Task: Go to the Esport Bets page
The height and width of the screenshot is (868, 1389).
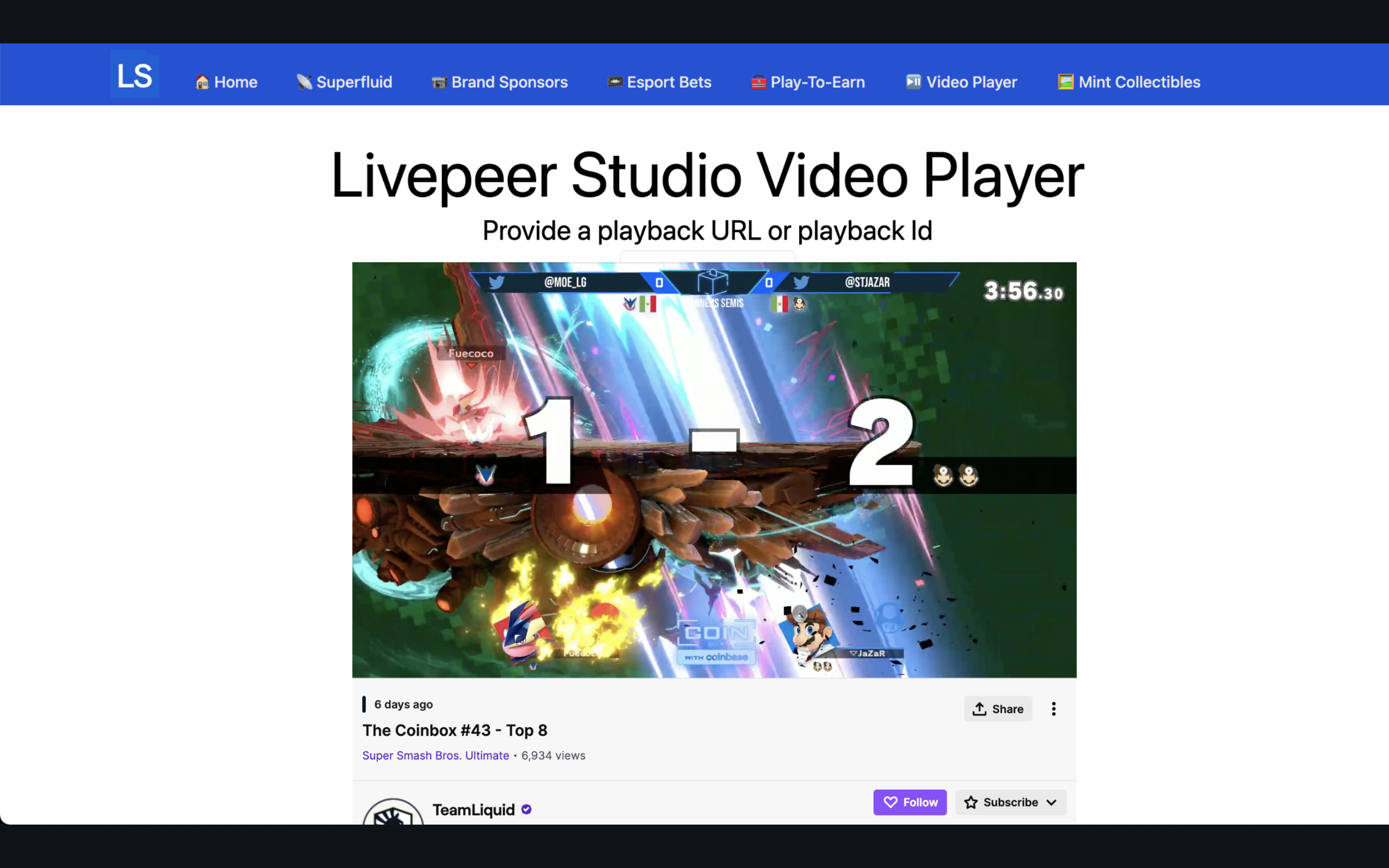Action: (x=668, y=82)
